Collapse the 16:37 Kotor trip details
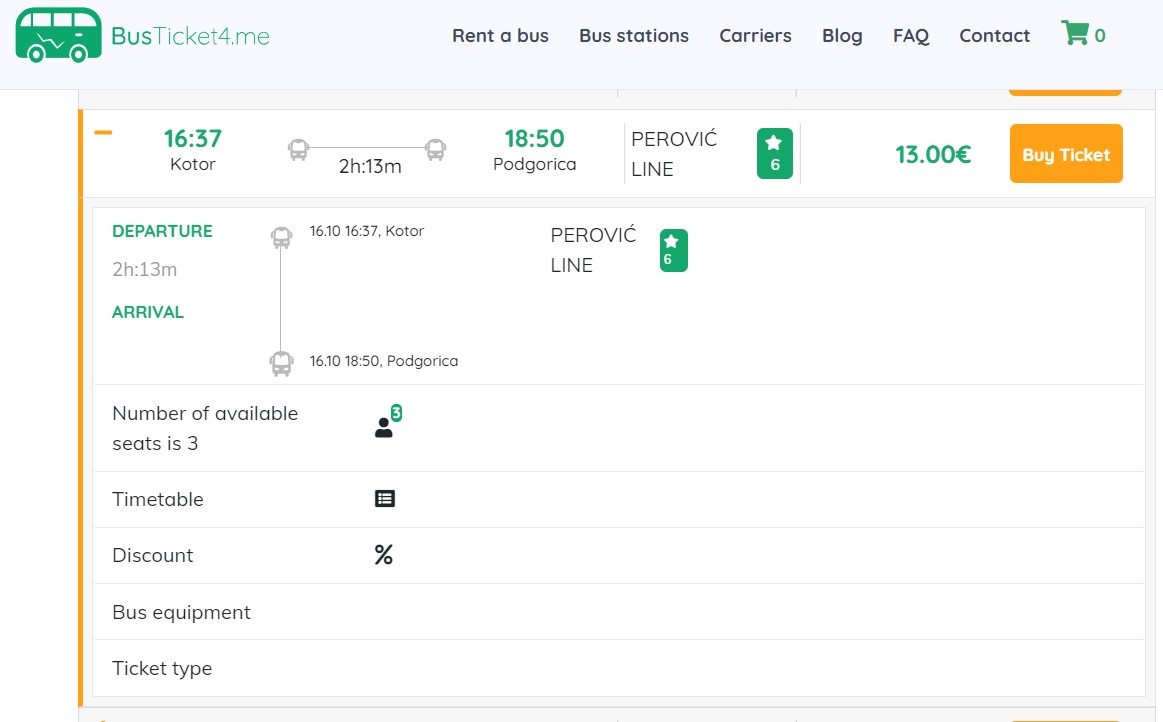Screen dimensions: 1163x722 coord(103,133)
